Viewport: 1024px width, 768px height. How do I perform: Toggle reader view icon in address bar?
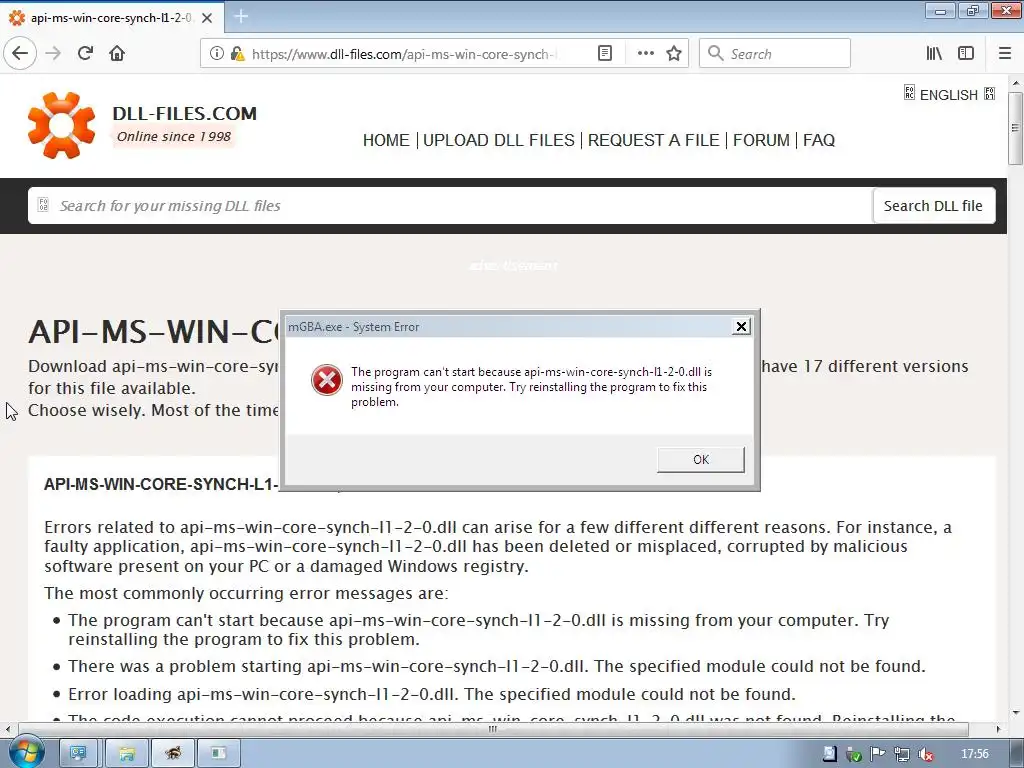click(x=605, y=54)
